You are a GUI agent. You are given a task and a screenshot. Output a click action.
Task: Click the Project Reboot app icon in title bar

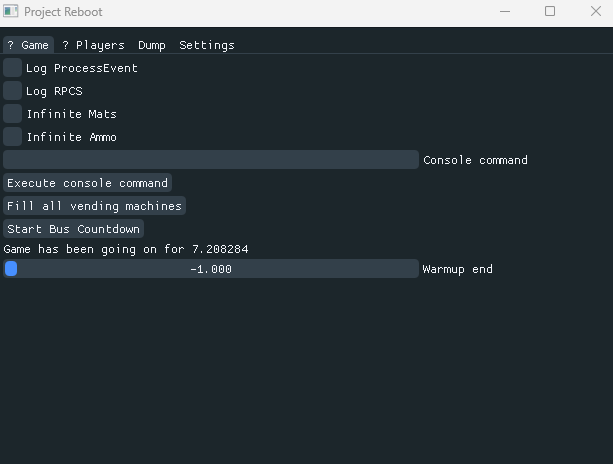[10, 12]
